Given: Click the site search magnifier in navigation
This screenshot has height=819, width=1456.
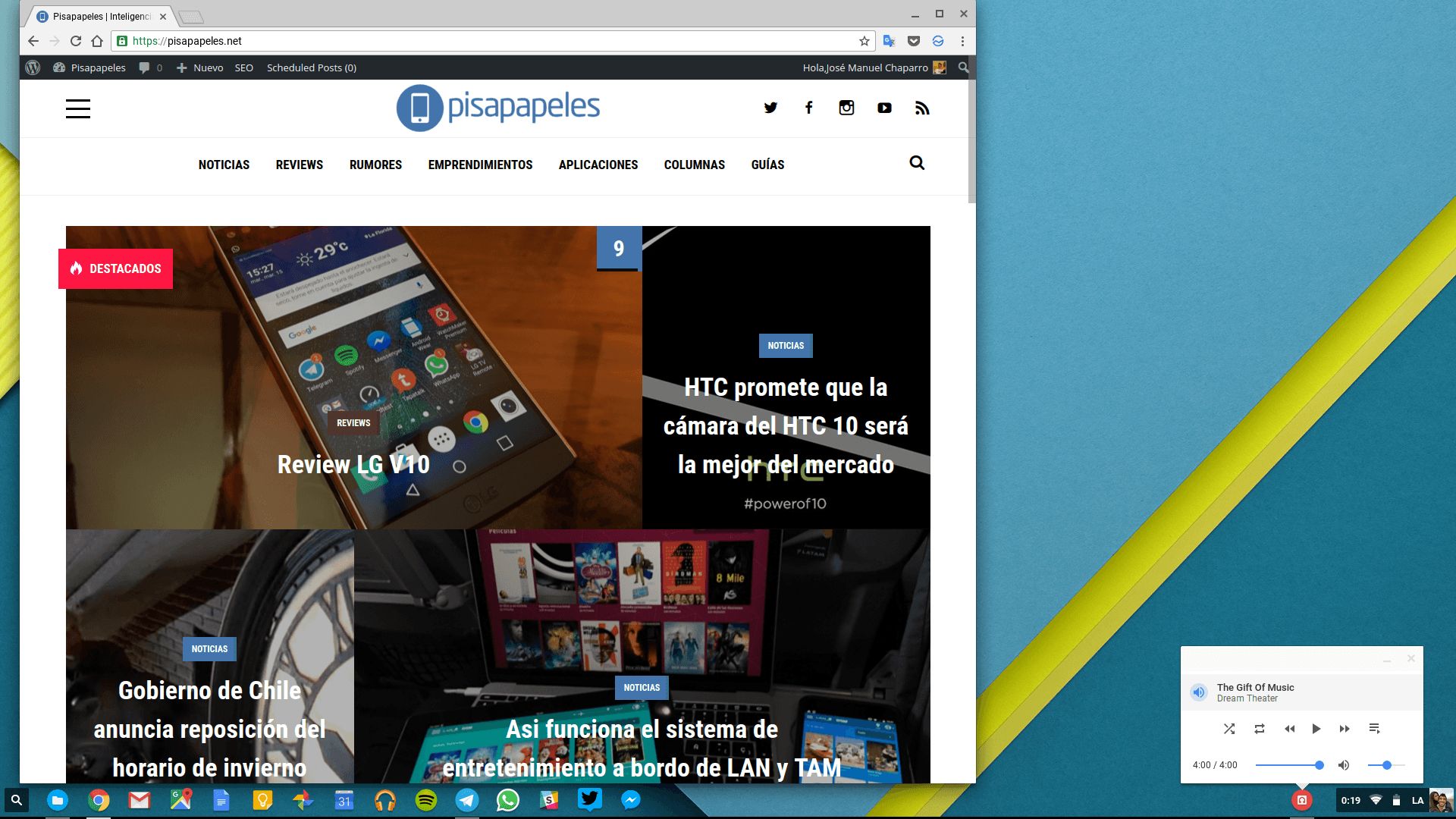Looking at the screenshot, I should point(917,163).
